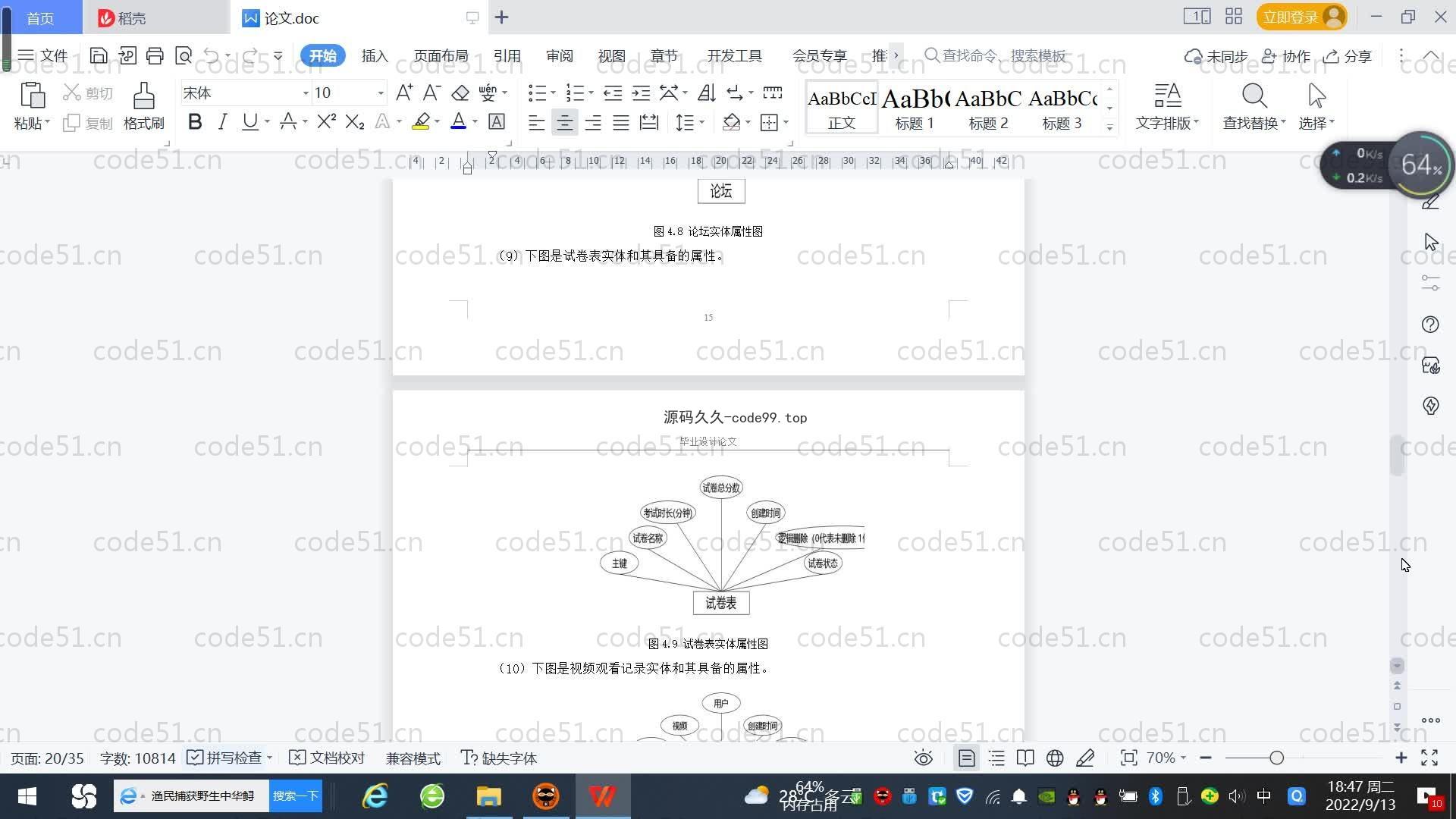This screenshot has width=1456, height=819.
Task: Expand line spacing dropdown
Action: [x=701, y=123]
